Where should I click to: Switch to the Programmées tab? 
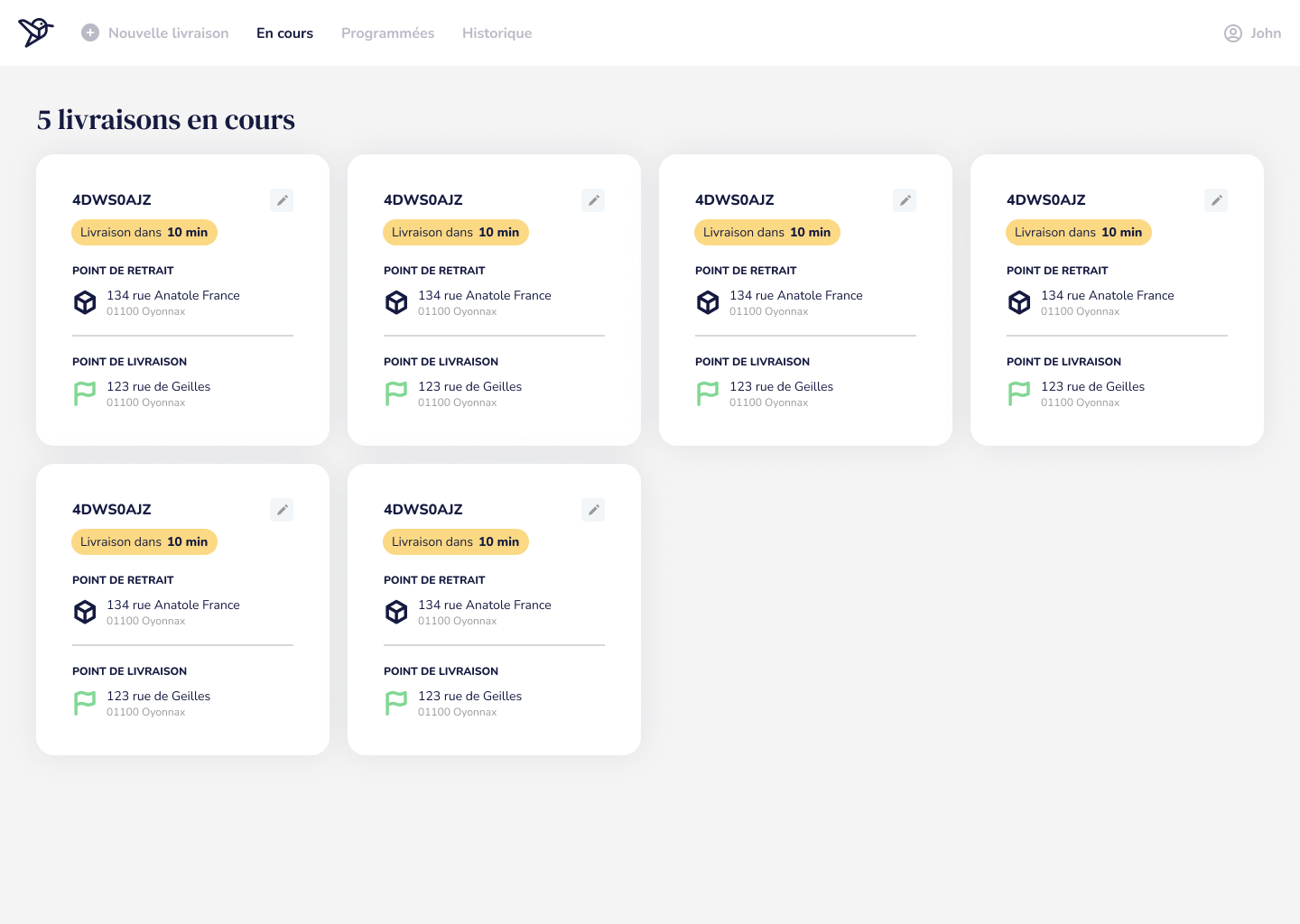click(387, 33)
